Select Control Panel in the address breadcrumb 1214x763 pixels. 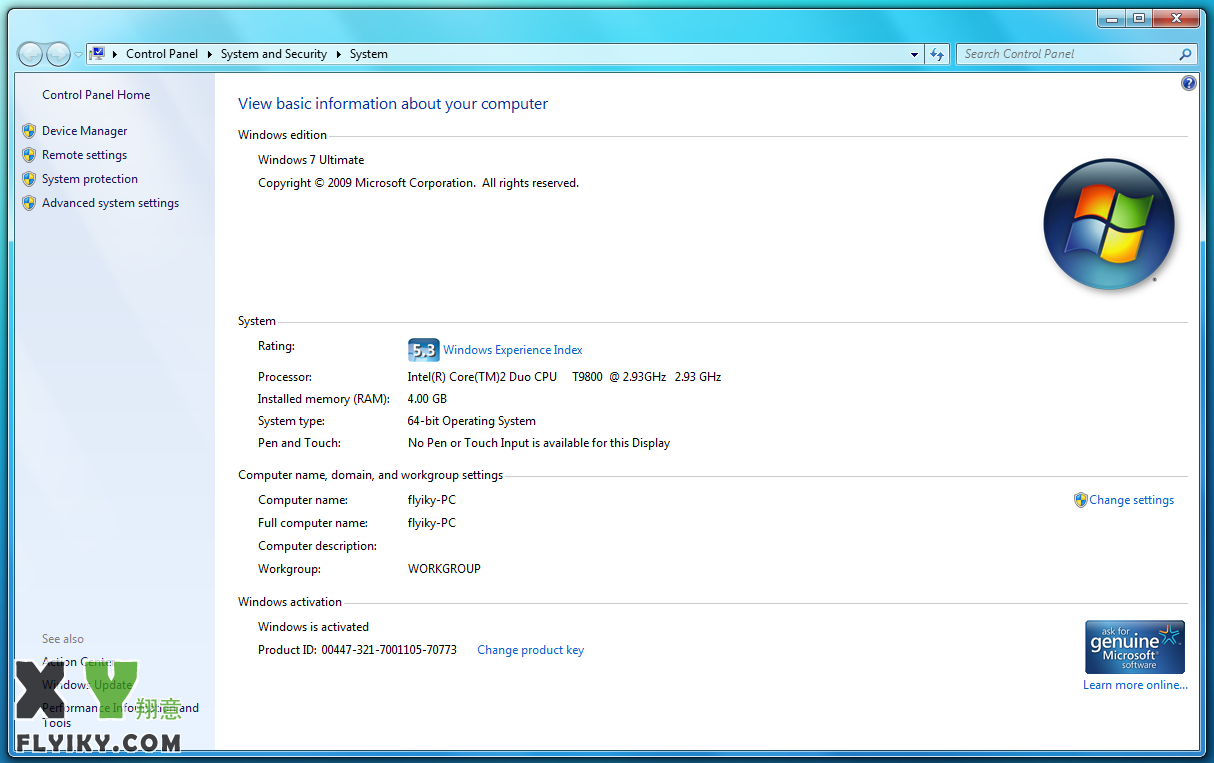pyautogui.click(x=162, y=54)
